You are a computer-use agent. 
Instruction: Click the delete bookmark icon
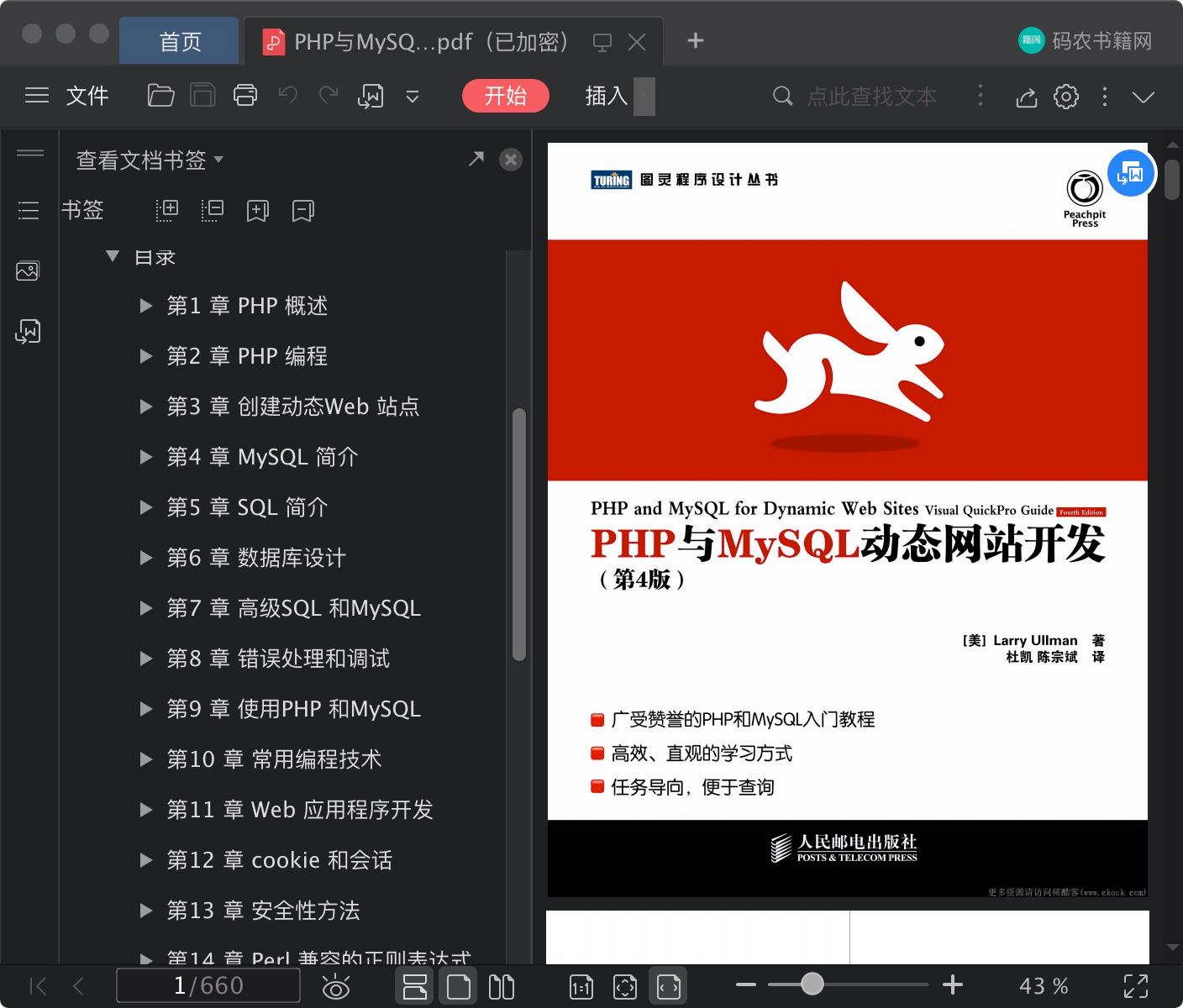303,211
